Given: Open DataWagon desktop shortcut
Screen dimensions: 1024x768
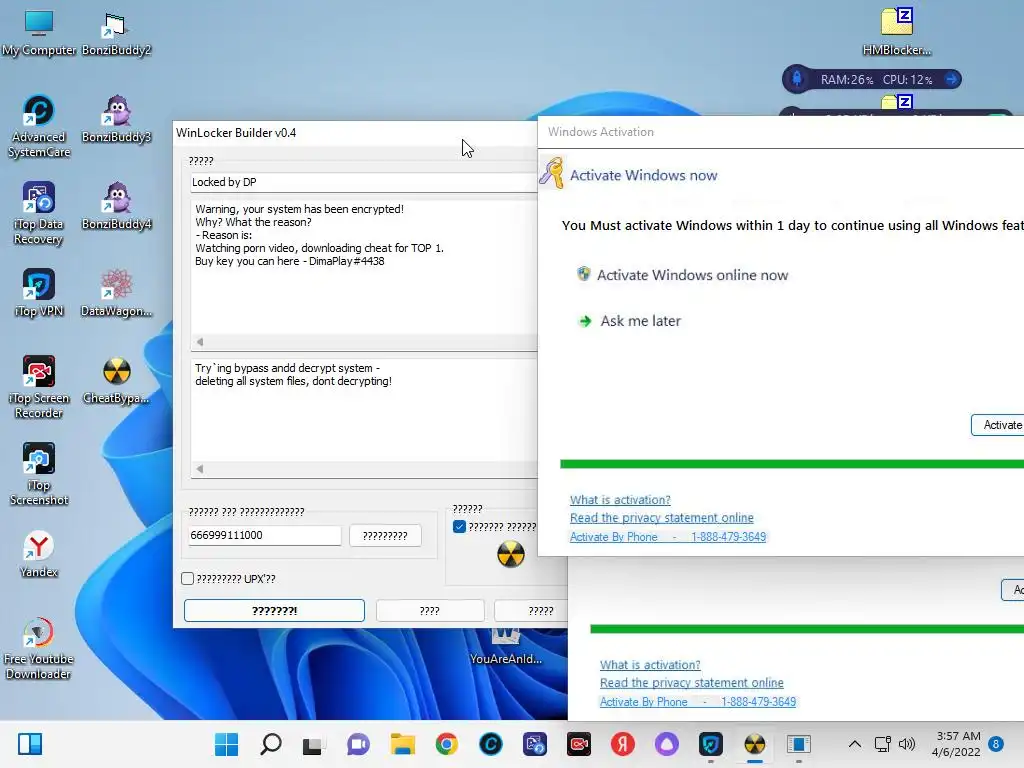Looking at the screenshot, I should click(x=116, y=293).
